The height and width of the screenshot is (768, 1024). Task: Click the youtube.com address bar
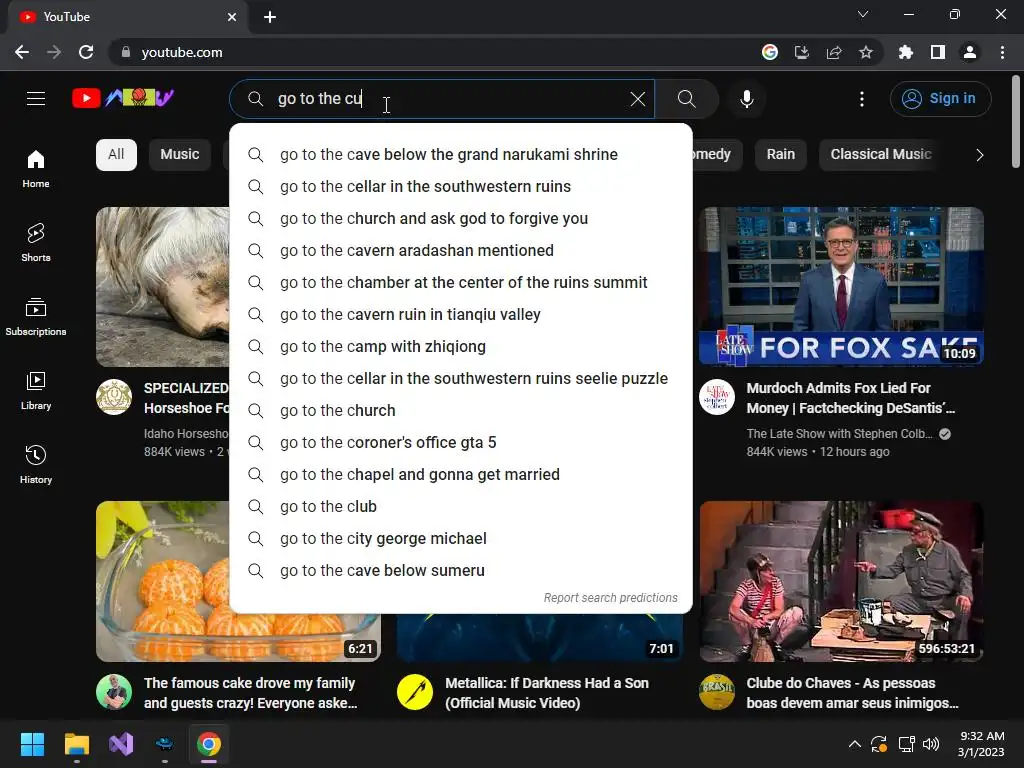(431, 52)
